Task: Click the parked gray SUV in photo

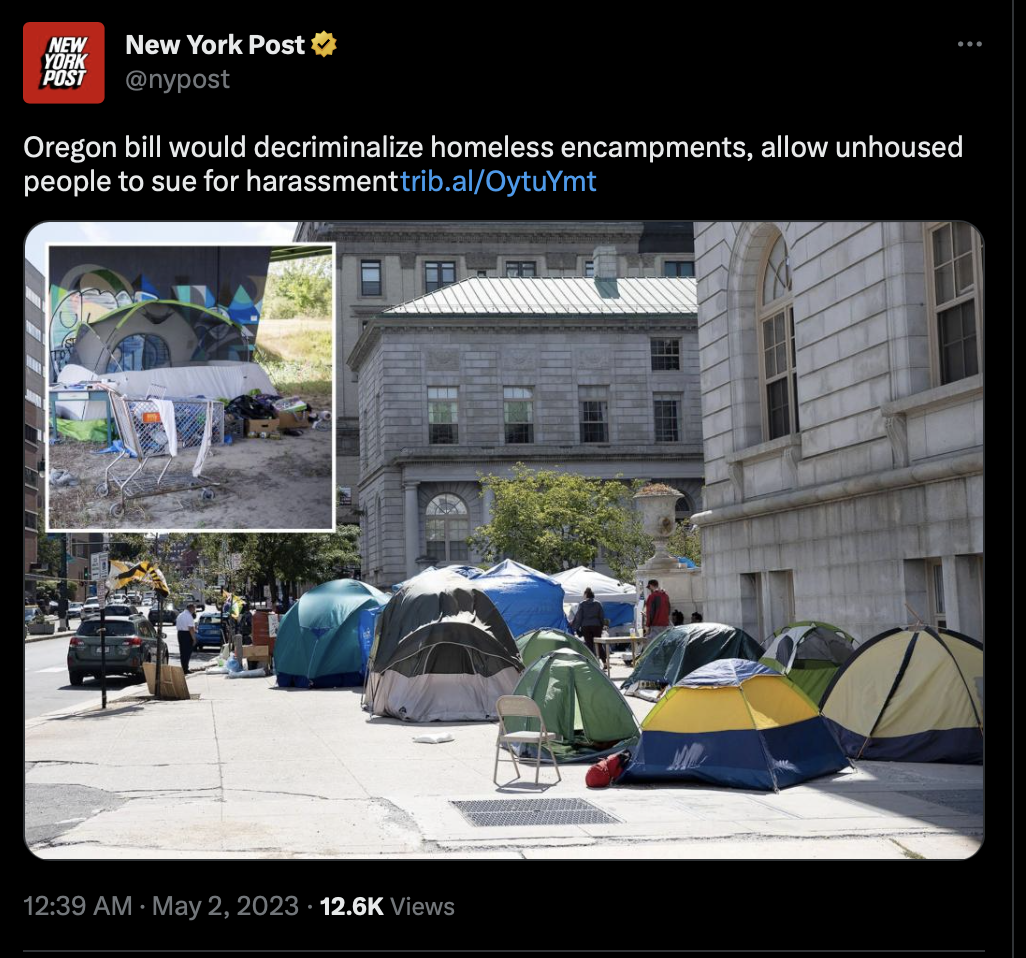Action: pos(116,648)
